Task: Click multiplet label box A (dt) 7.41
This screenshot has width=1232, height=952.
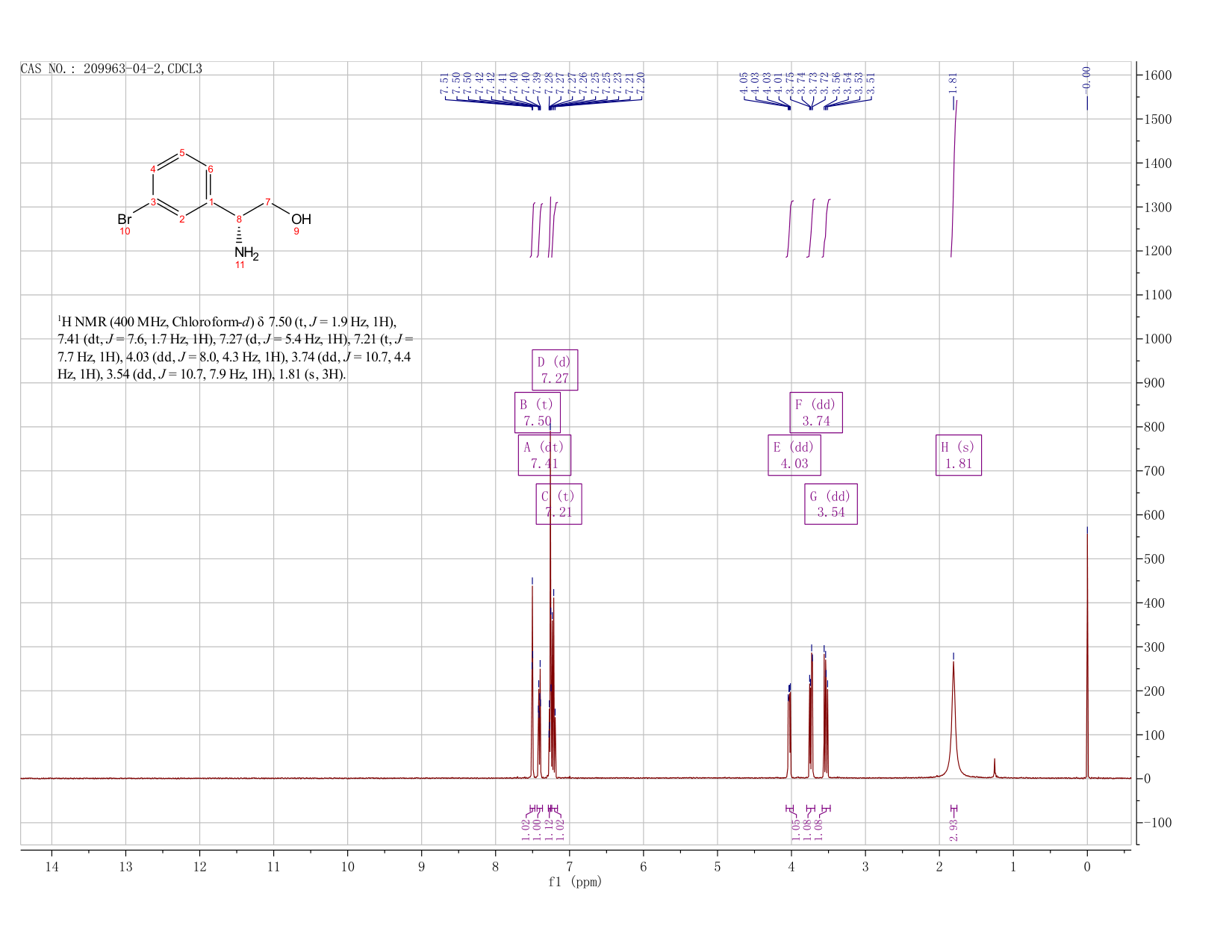Action: click(544, 455)
